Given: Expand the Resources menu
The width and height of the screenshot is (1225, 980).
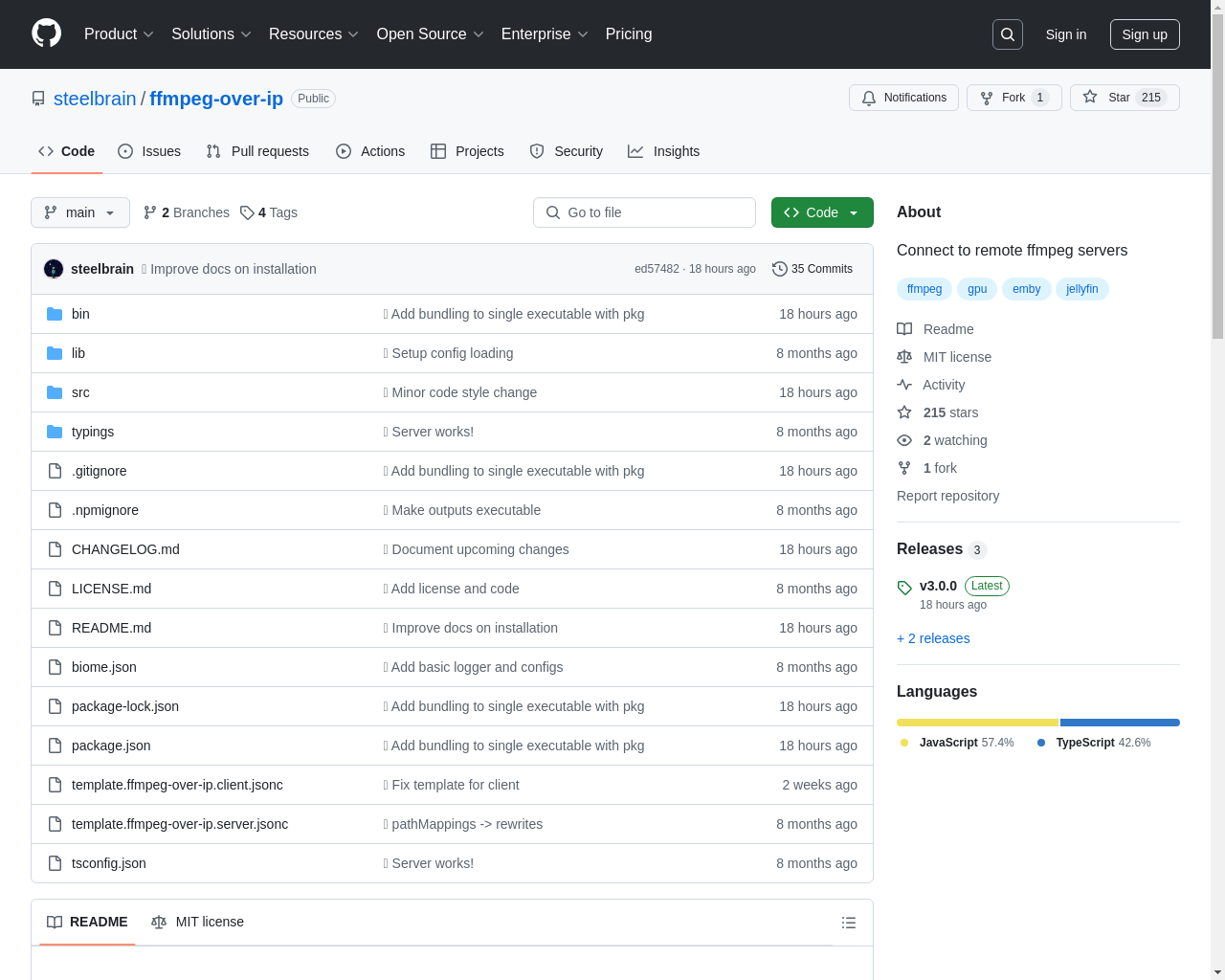Looking at the screenshot, I should [314, 34].
